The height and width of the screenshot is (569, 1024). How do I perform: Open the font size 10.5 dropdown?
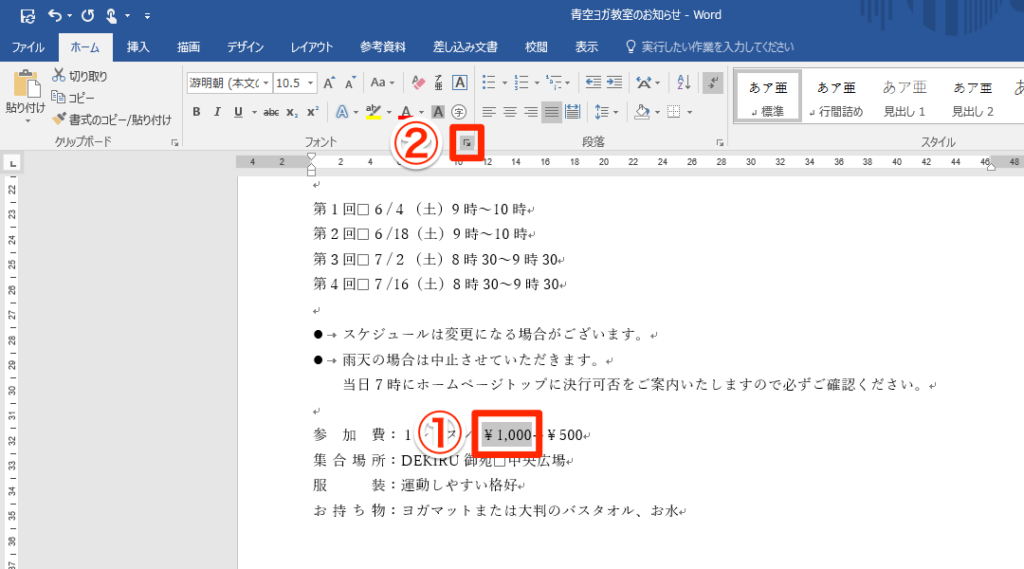coord(295,83)
